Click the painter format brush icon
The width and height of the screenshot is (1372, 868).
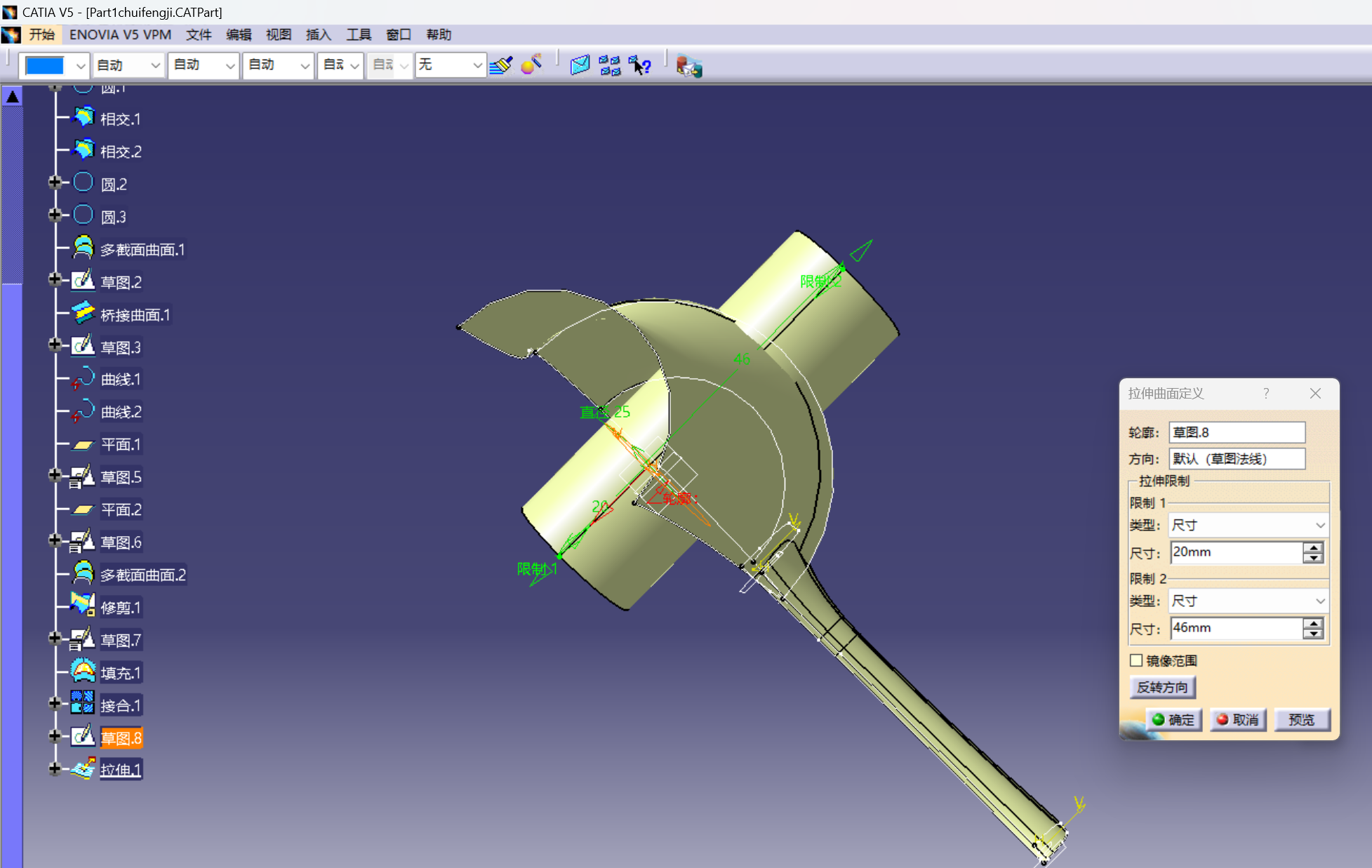[x=500, y=65]
